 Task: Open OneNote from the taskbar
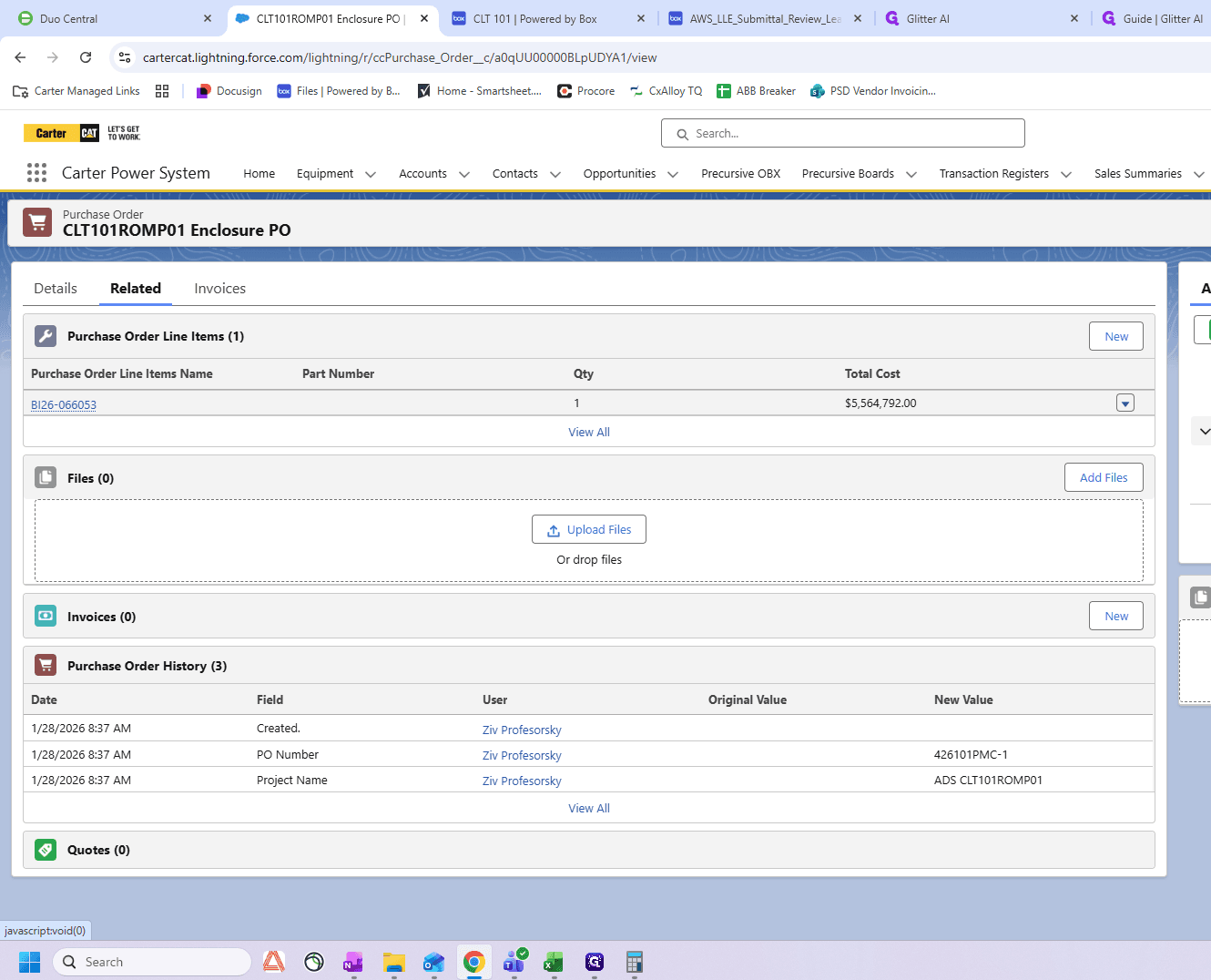pyautogui.click(x=353, y=962)
